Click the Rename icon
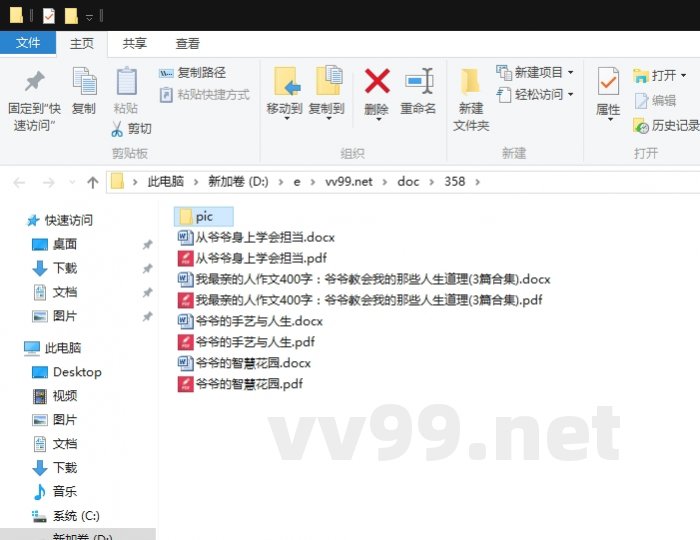Screen dimensions: 700x540 point(419,81)
